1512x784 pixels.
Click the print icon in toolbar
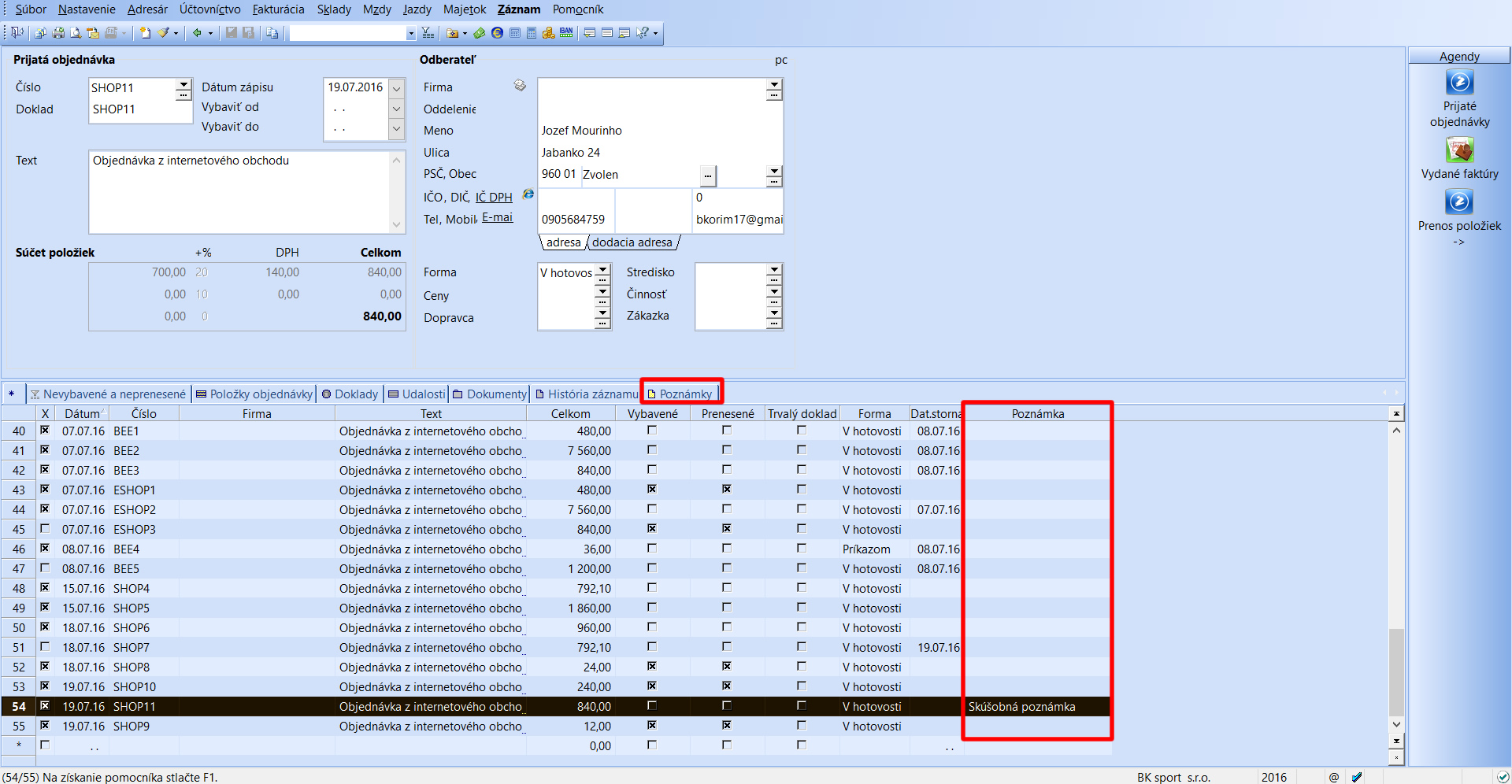pos(58,33)
